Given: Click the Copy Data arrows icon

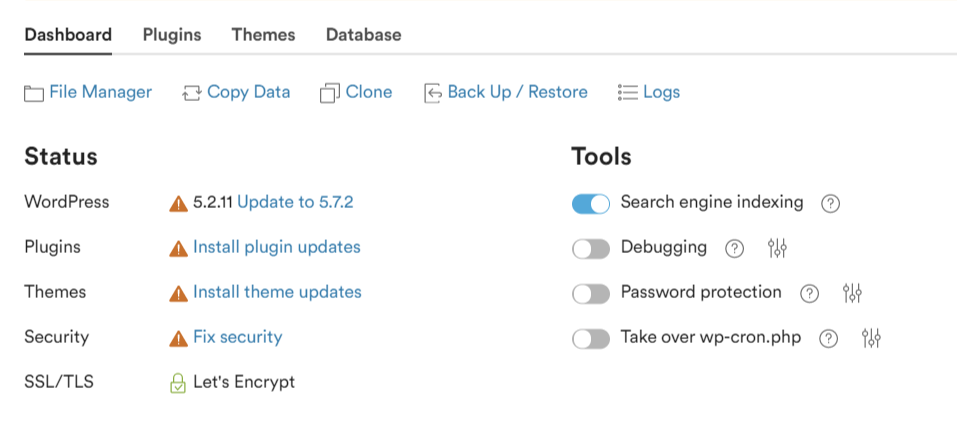Looking at the screenshot, I should (x=192, y=93).
